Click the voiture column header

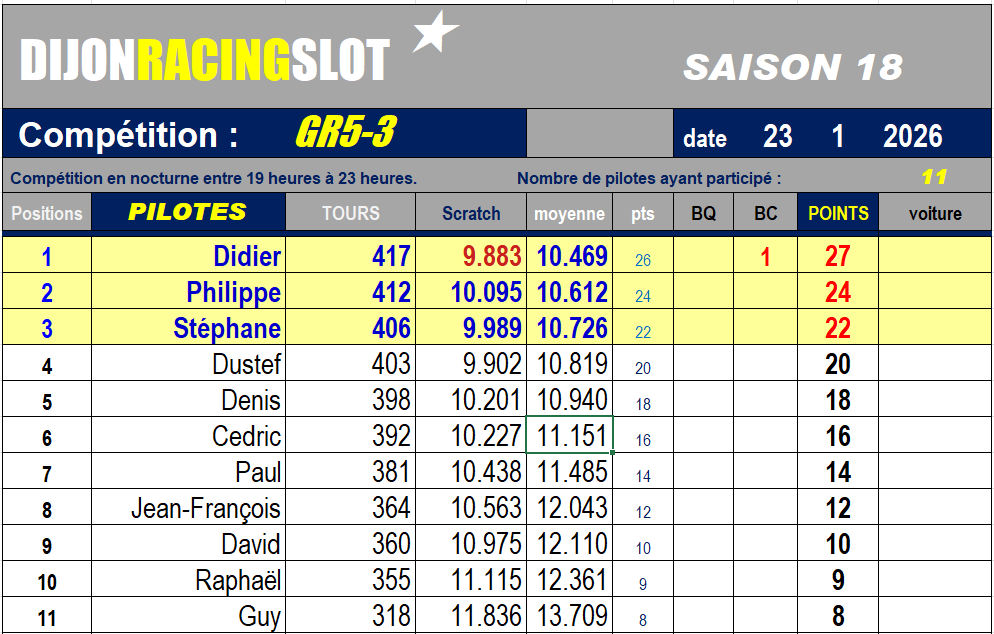tap(935, 213)
